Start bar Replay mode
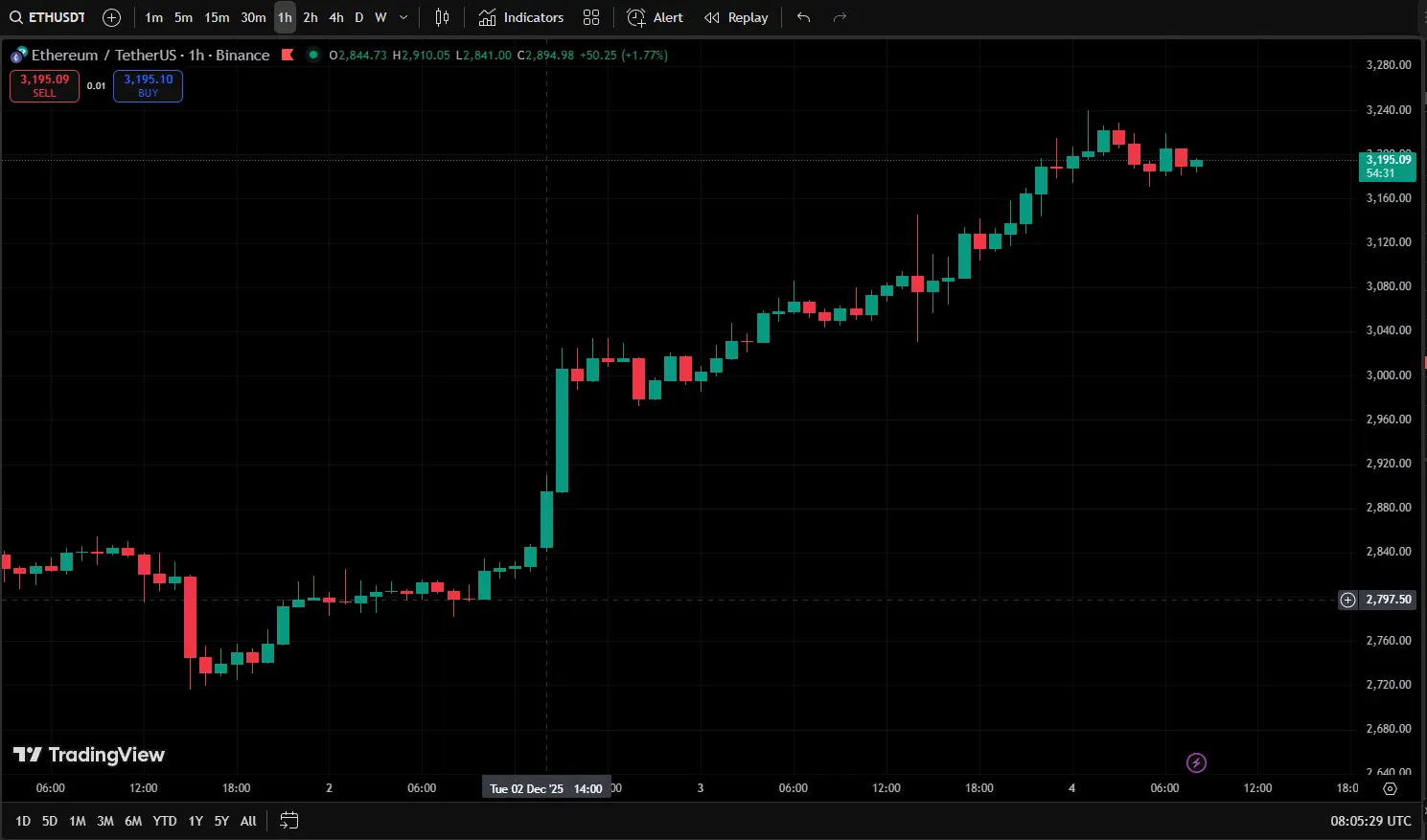Viewport: 1427px width, 840px height. (736, 17)
